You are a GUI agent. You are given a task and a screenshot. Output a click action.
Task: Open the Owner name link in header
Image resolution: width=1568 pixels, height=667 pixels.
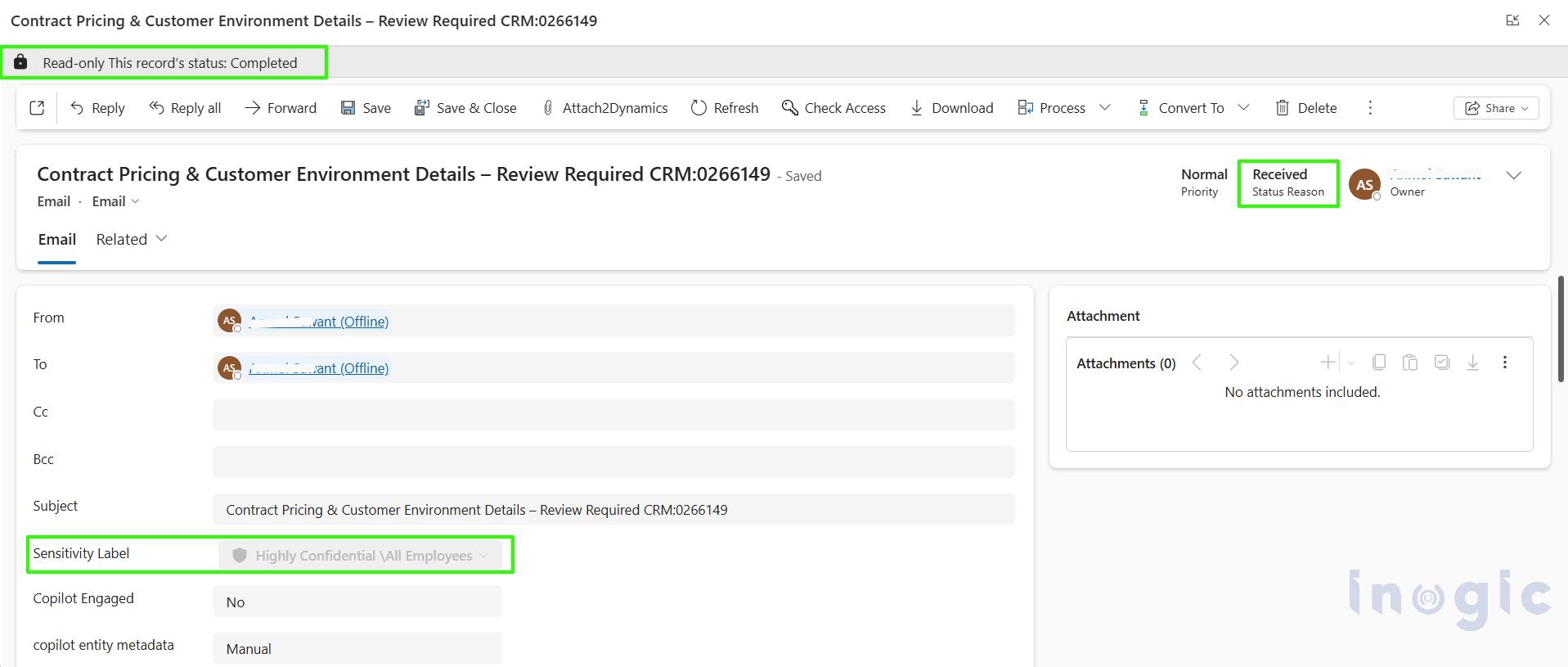pyautogui.click(x=1435, y=174)
